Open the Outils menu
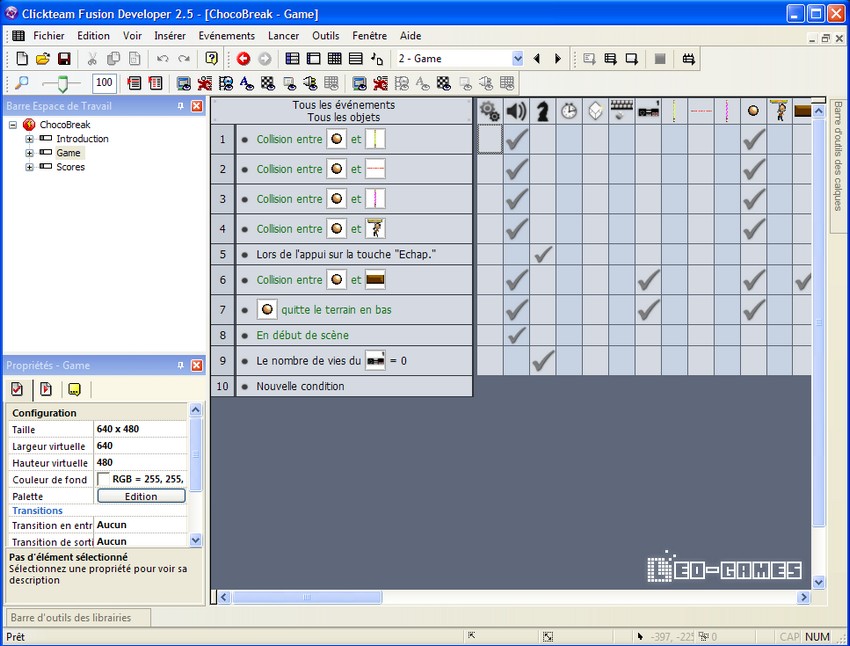This screenshot has height=646, width=850. pyautogui.click(x=326, y=36)
